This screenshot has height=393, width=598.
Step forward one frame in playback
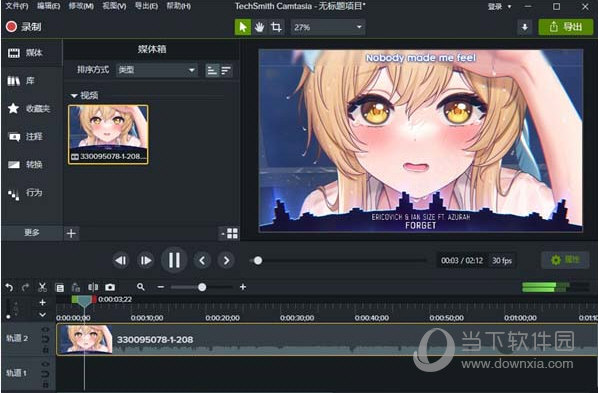pyautogui.click(x=145, y=261)
